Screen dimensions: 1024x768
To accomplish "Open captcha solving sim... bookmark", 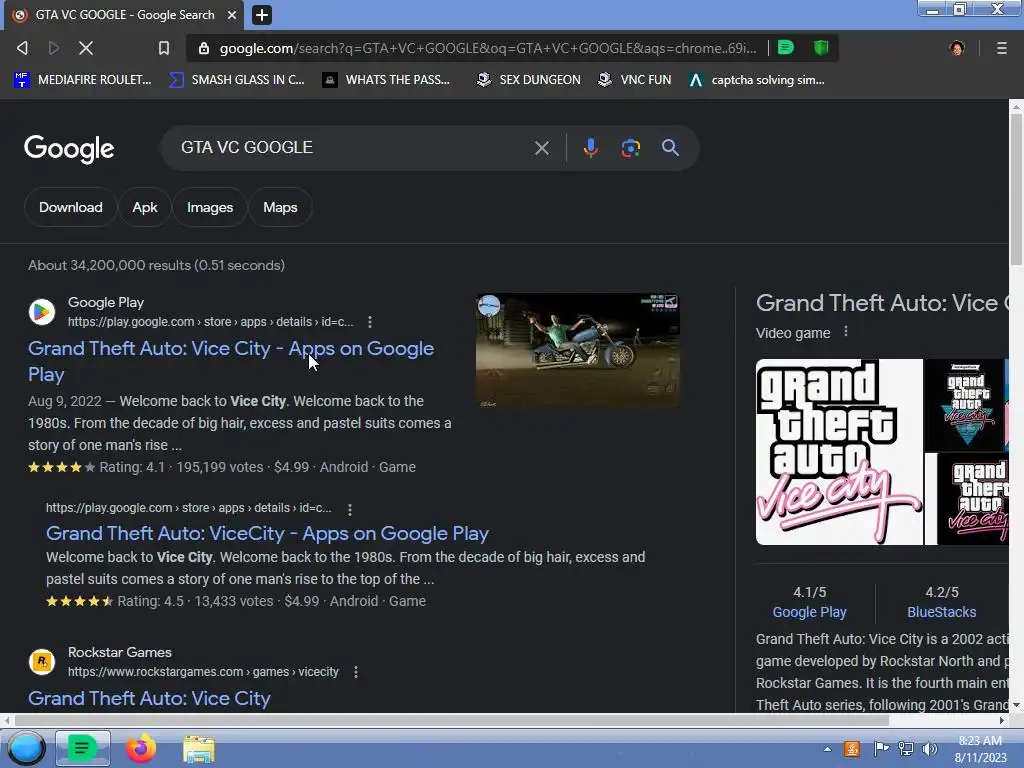I will point(757,80).
